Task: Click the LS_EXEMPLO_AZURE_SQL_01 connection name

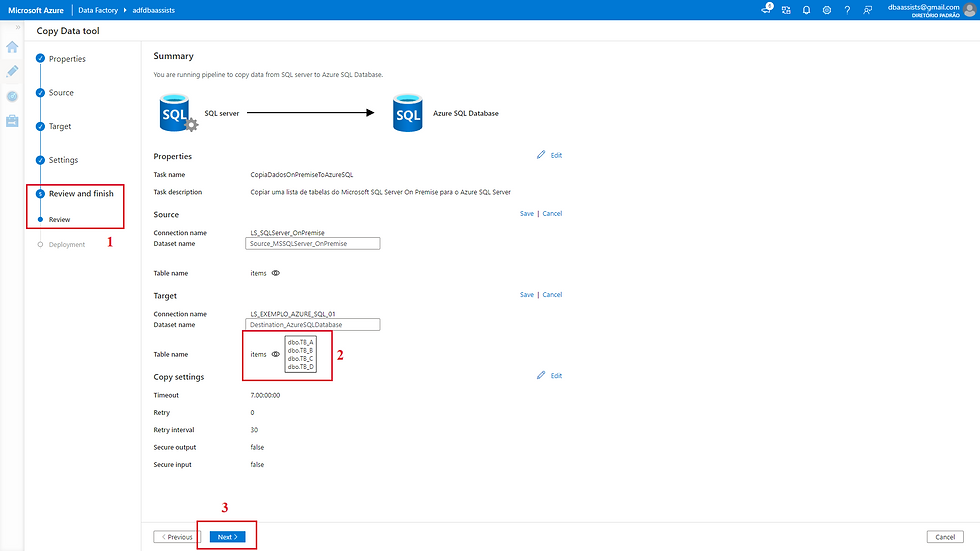Action: coord(292,314)
